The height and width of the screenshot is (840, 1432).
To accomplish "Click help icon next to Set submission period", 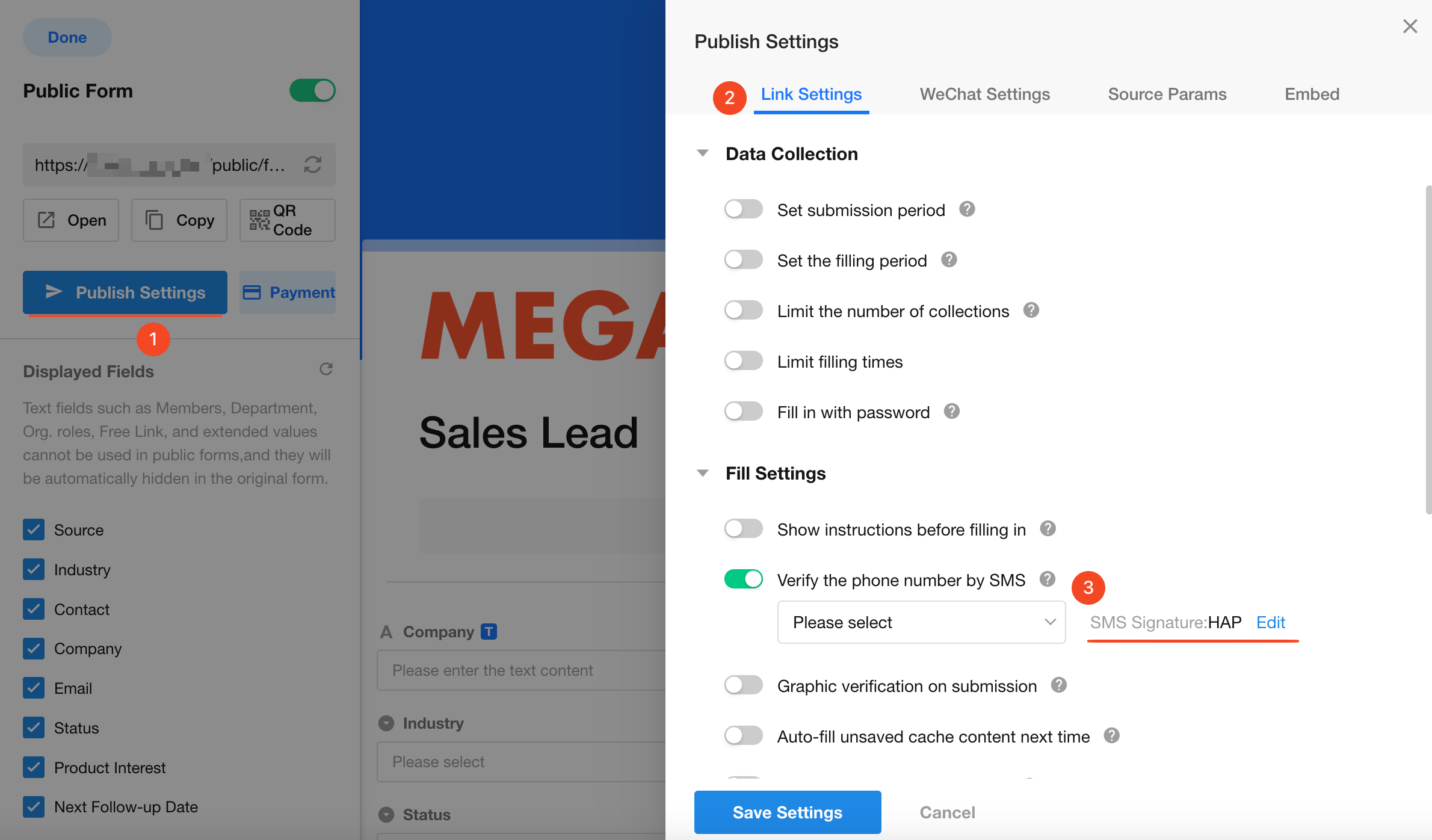I will pos(967,209).
